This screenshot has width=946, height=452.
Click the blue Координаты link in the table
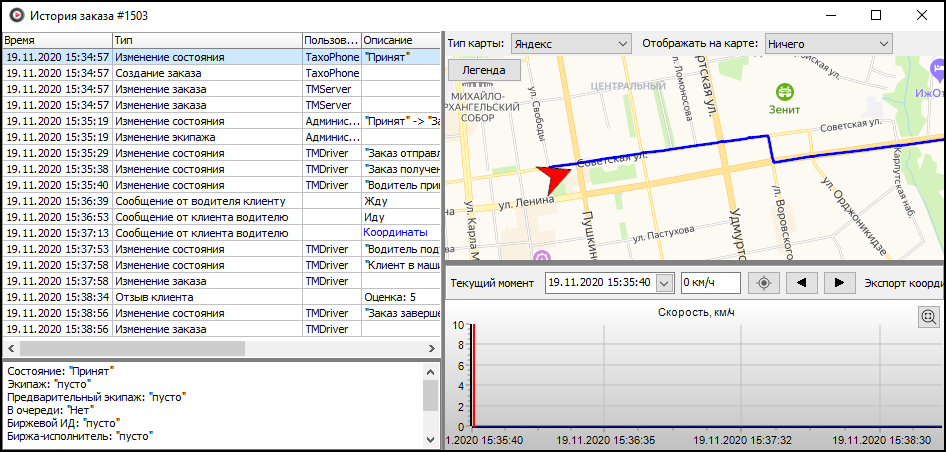(394, 233)
